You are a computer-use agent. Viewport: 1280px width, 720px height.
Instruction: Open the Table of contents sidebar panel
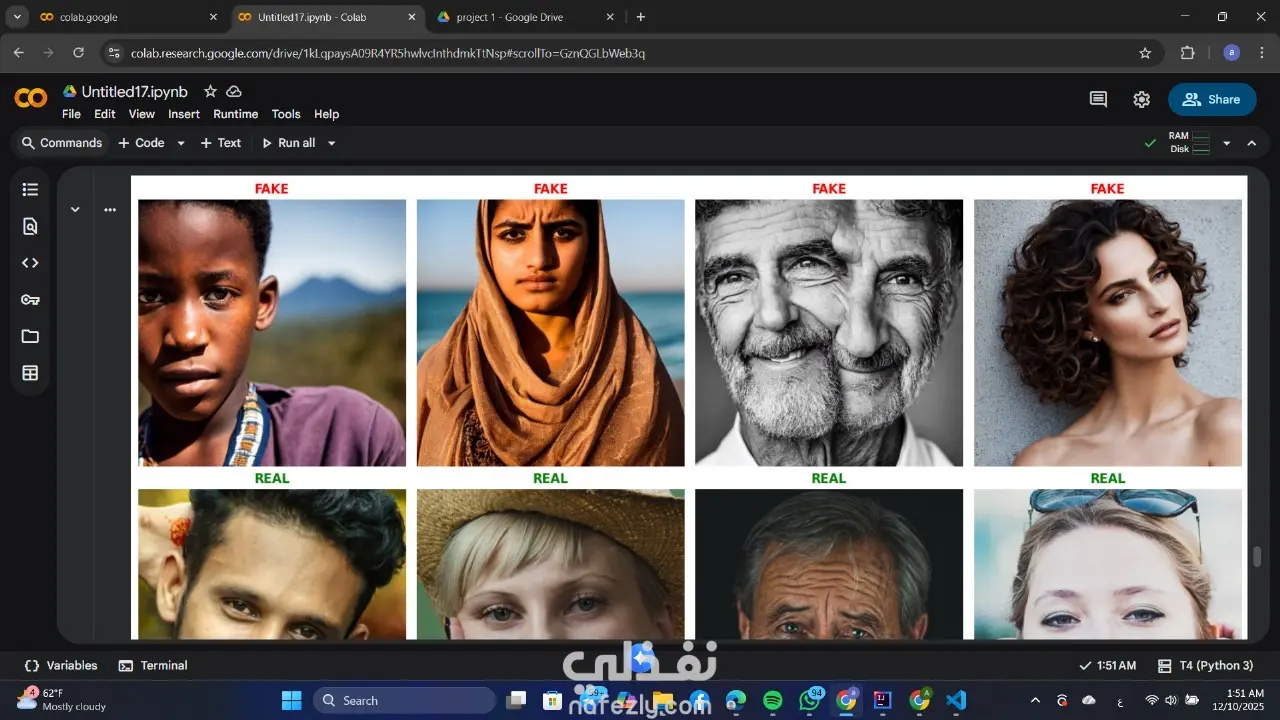tap(30, 190)
